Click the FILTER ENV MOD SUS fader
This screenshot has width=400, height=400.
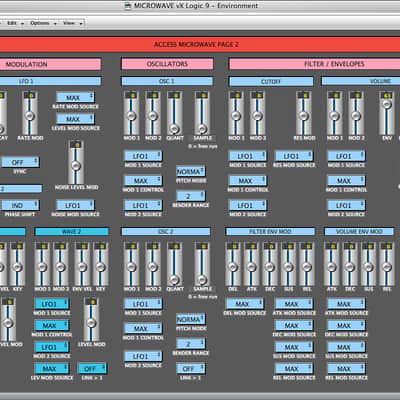tap(288, 264)
